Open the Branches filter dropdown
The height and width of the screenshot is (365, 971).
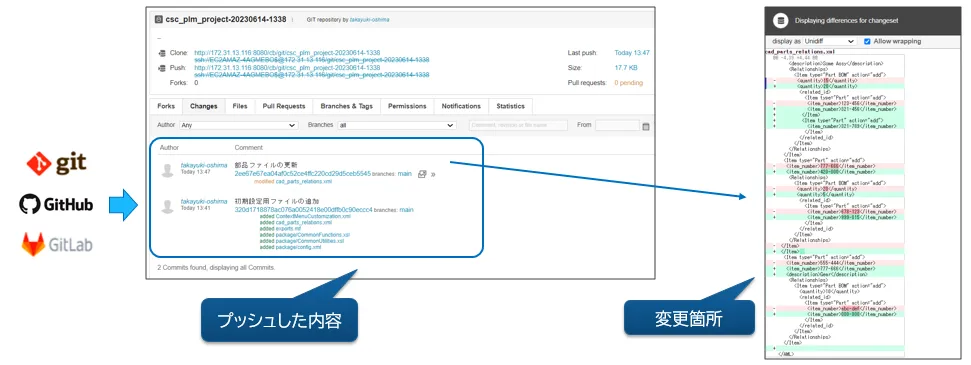pyautogui.click(x=396, y=125)
